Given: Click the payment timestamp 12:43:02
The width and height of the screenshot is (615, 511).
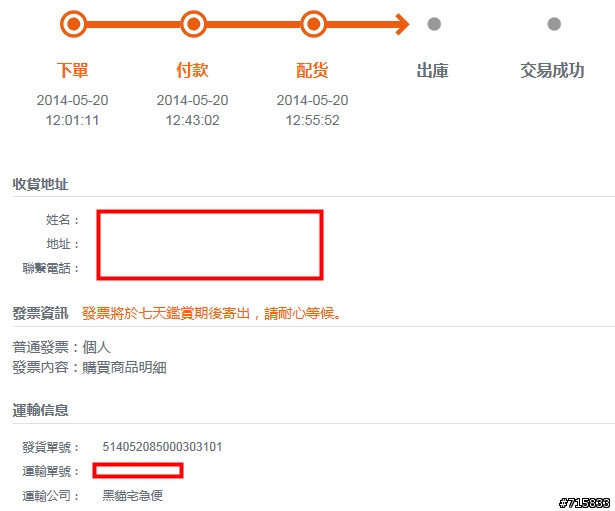Looking at the screenshot, I should pyautogui.click(x=193, y=120).
